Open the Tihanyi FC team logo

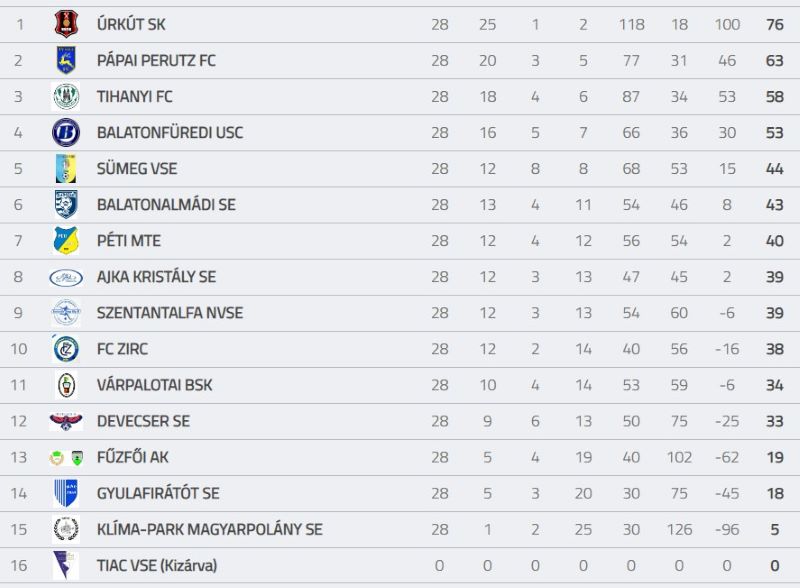click(66, 96)
